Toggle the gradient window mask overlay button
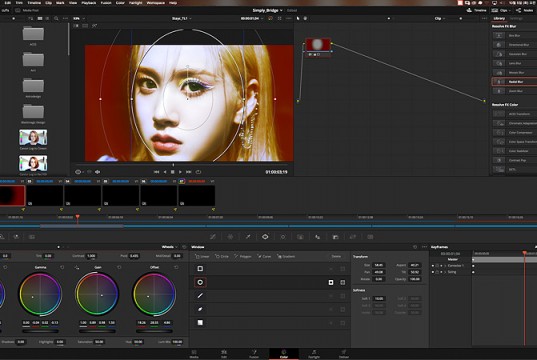The width and height of the screenshot is (537, 360). (342, 323)
